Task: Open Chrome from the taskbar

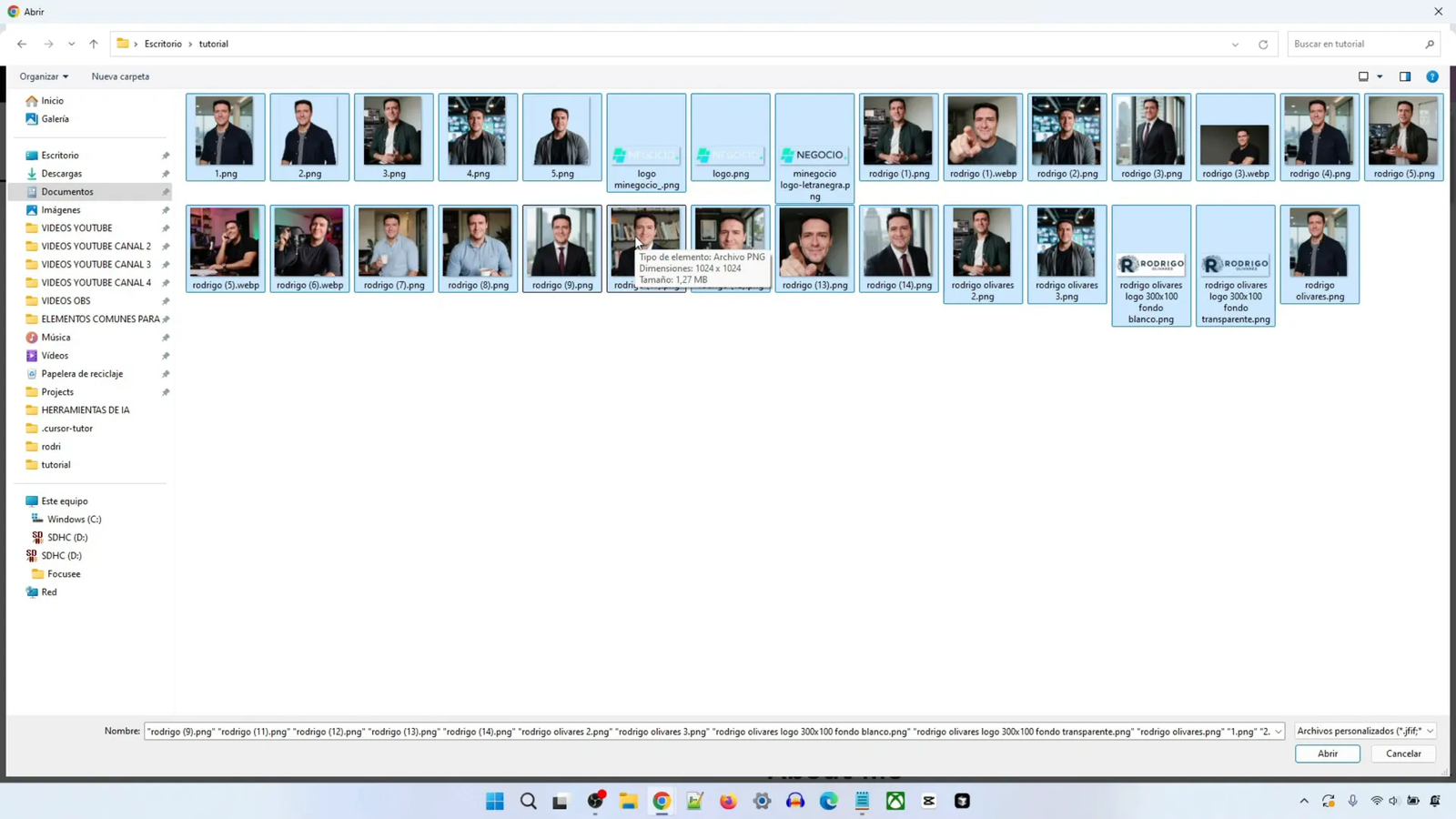Action: tap(662, 801)
